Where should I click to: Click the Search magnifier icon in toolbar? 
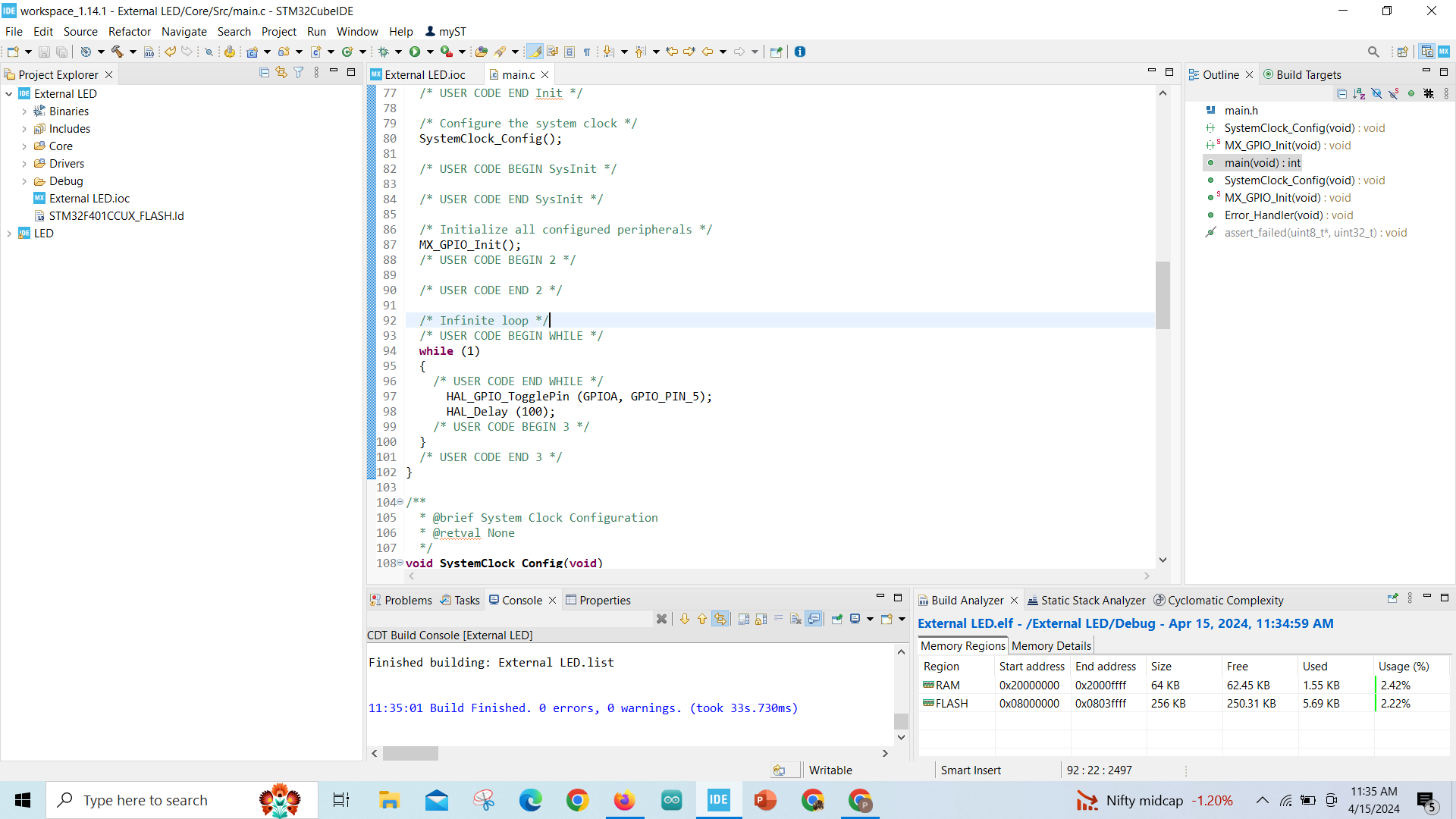coord(1373,52)
